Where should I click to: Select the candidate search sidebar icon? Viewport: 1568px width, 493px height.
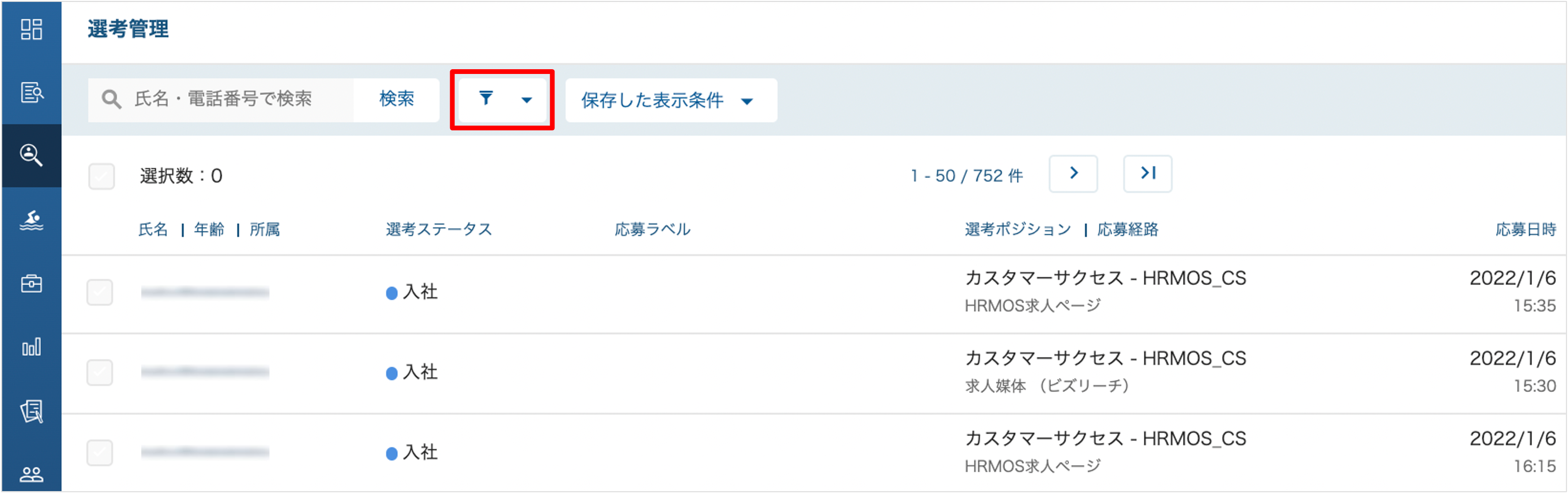pos(31,156)
